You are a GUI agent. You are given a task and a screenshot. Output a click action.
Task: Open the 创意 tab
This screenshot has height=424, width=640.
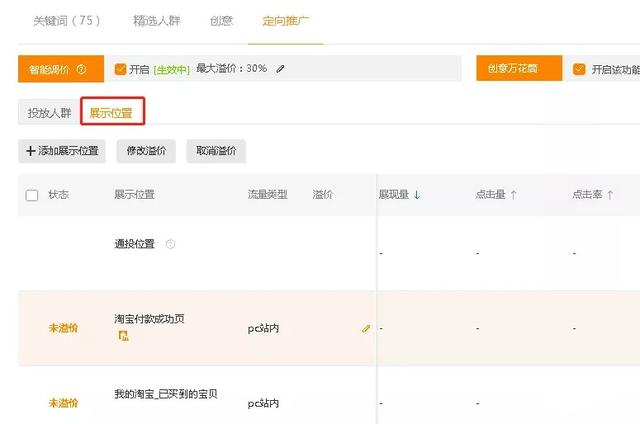[x=221, y=20]
